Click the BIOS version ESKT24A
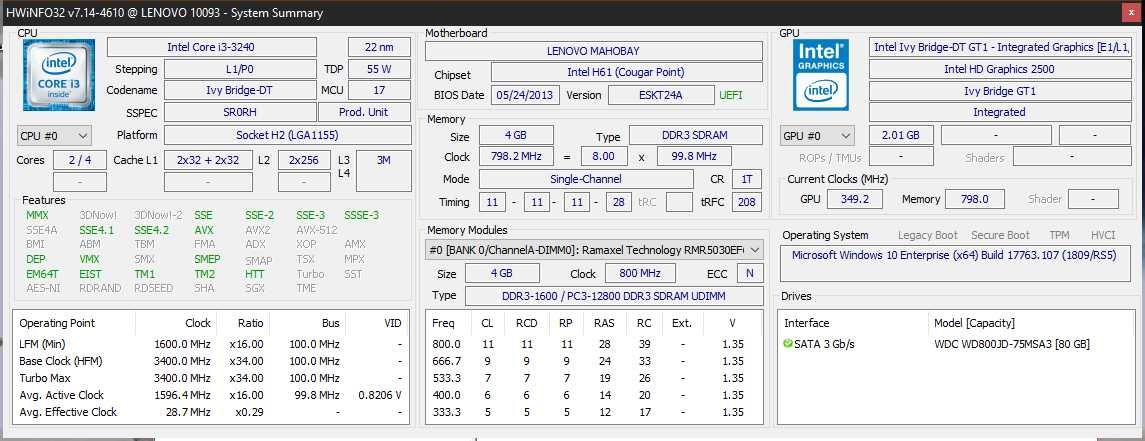 pyautogui.click(x=661, y=95)
